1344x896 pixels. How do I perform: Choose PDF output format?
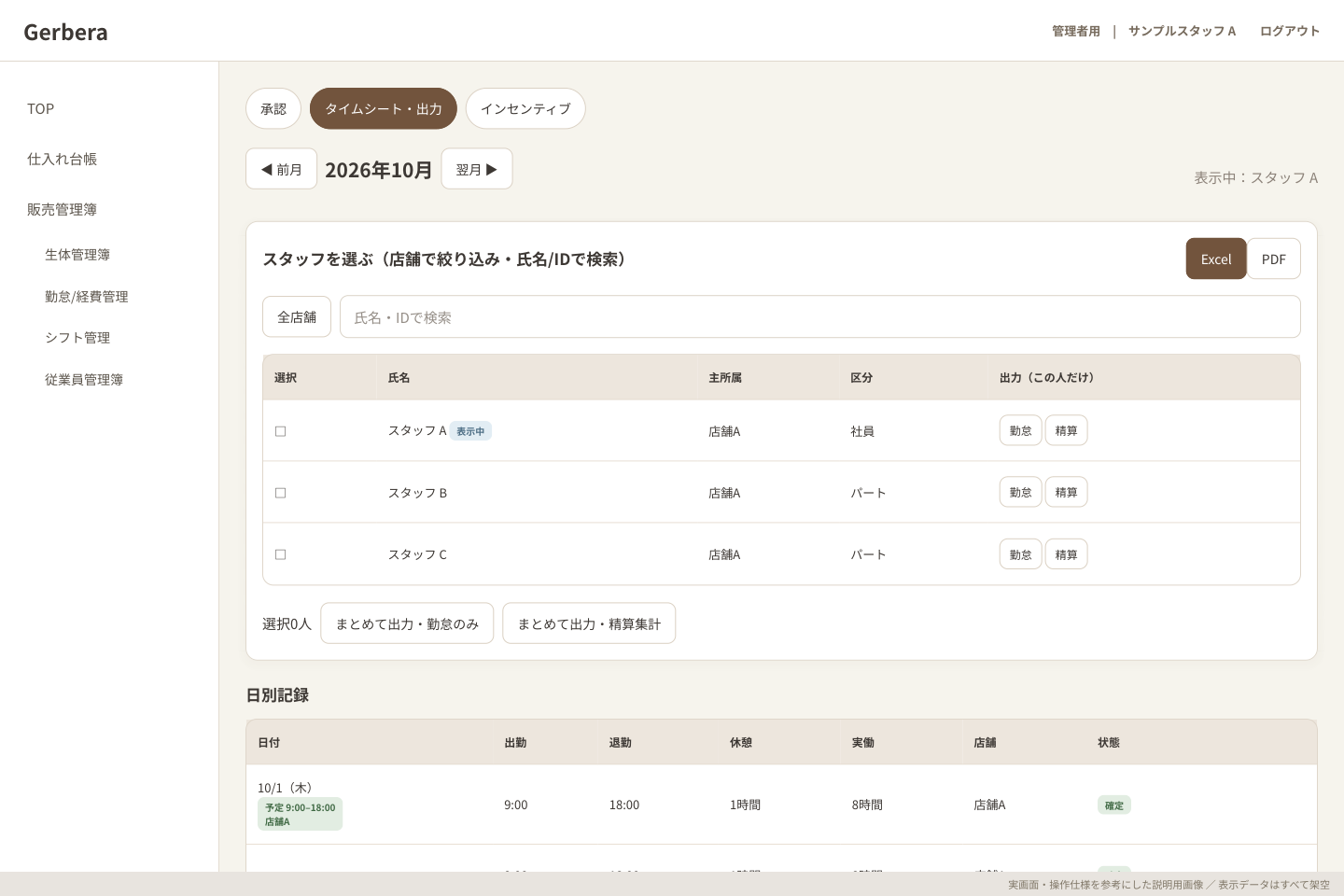pos(1274,259)
